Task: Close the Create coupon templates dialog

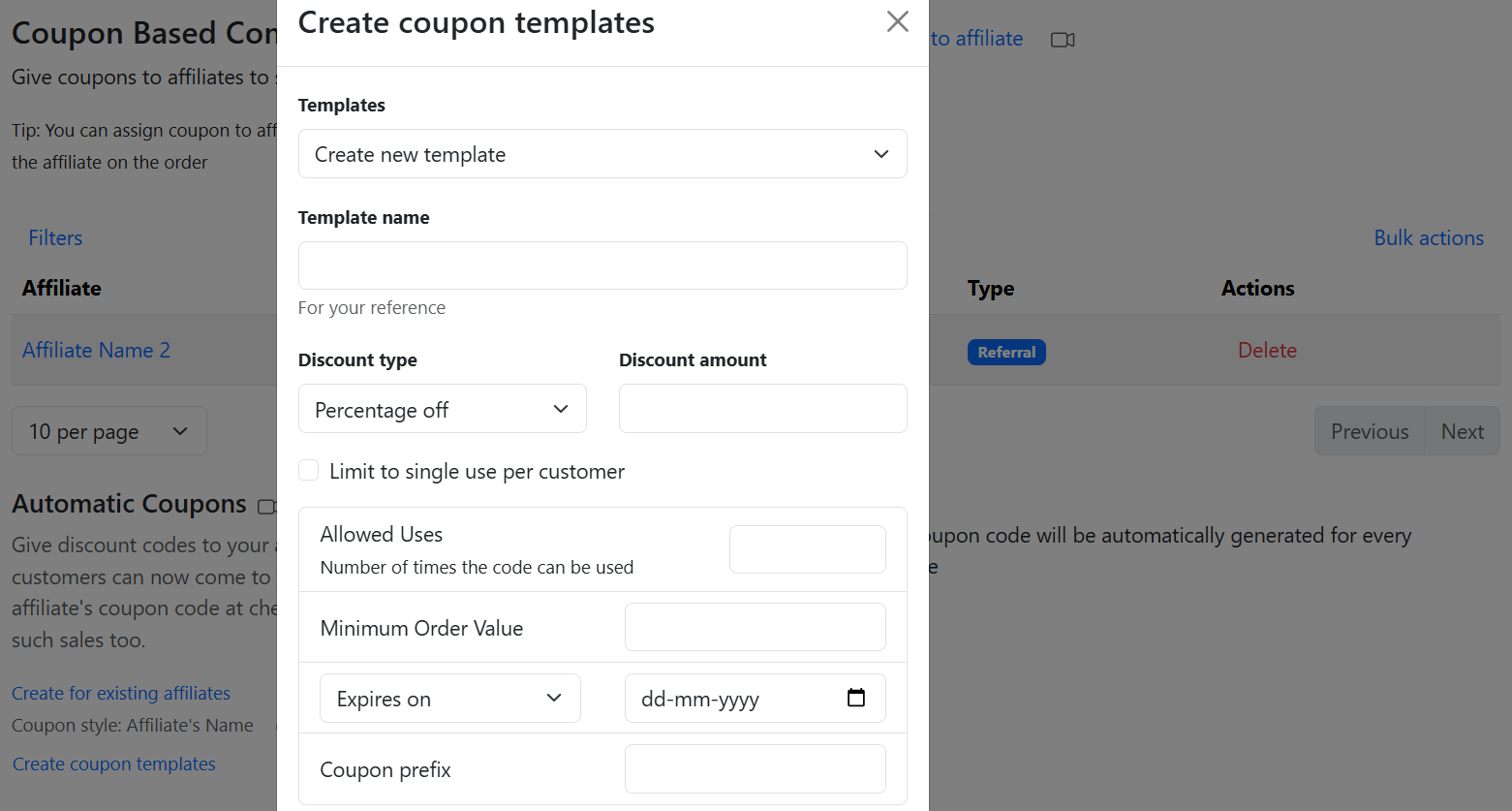Action: click(897, 22)
